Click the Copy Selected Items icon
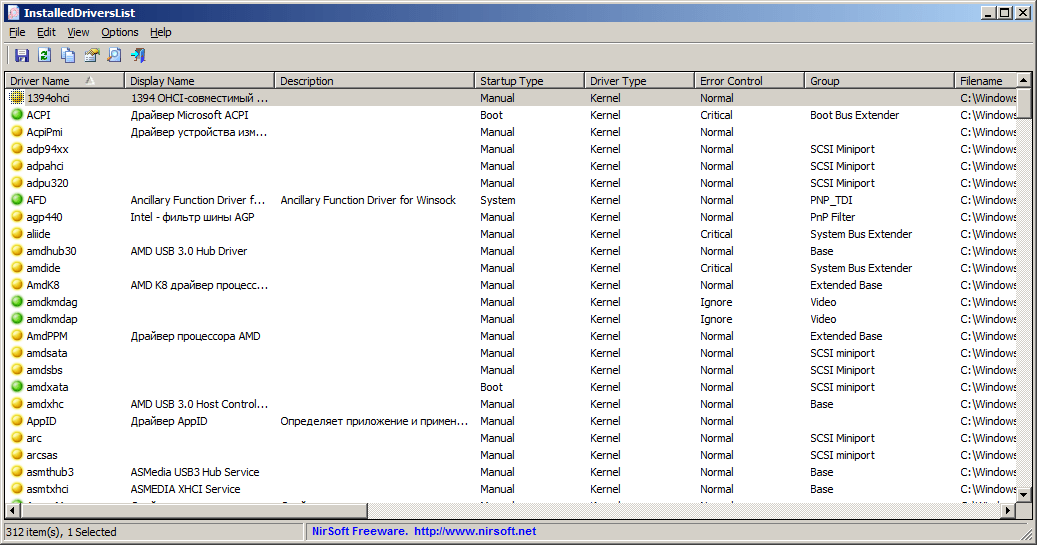This screenshot has width=1037, height=545. (68, 56)
